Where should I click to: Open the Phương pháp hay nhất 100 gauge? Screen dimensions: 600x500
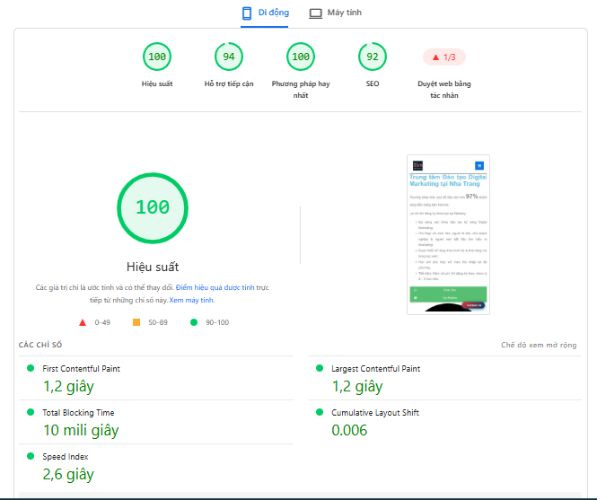[x=301, y=57]
